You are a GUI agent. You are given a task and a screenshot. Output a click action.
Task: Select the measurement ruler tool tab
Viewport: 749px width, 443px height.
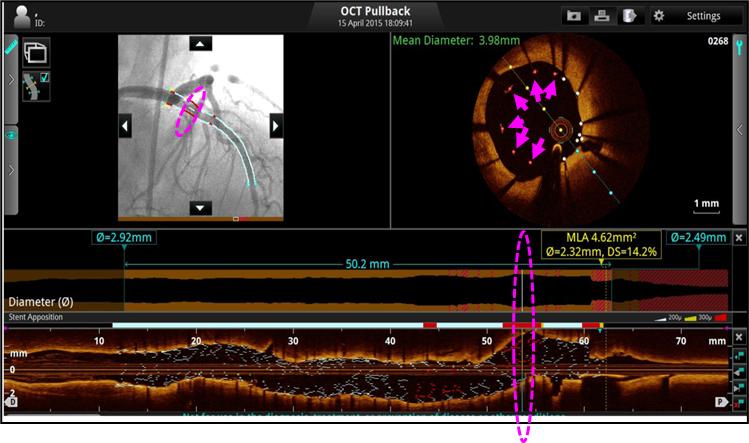[x=10, y=47]
